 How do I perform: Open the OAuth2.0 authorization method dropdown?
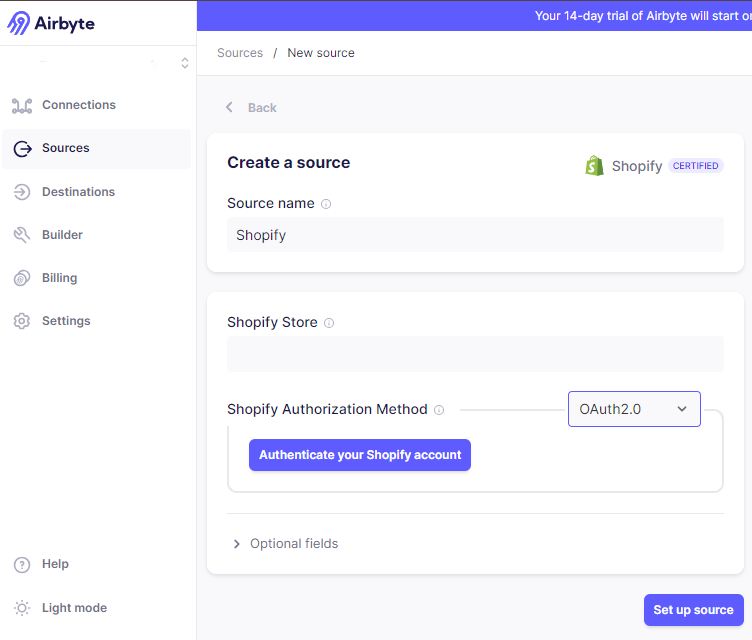click(x=634, y=409)
